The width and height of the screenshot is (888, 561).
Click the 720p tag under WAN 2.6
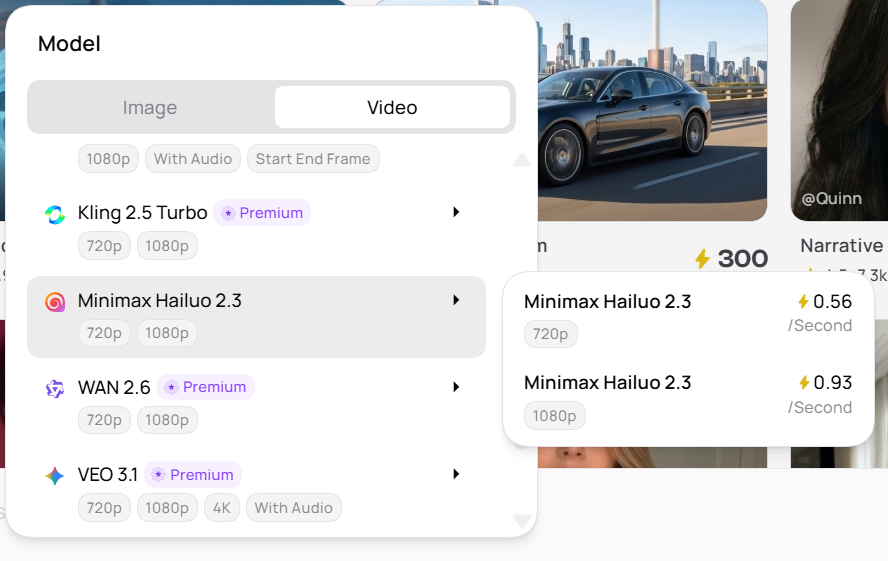click(x=104, y=420)
